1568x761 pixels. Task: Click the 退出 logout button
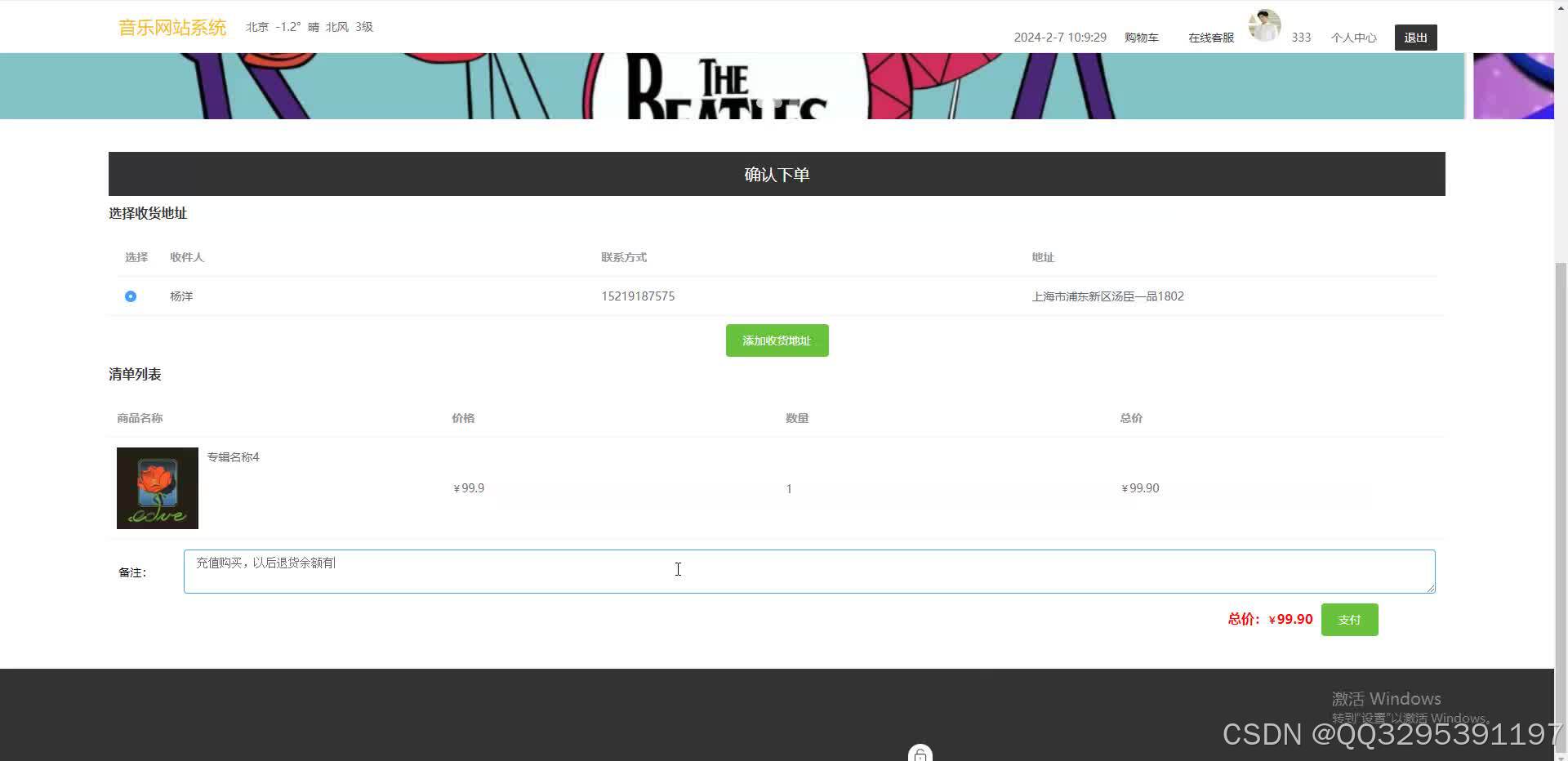[x=1415, y=38]
